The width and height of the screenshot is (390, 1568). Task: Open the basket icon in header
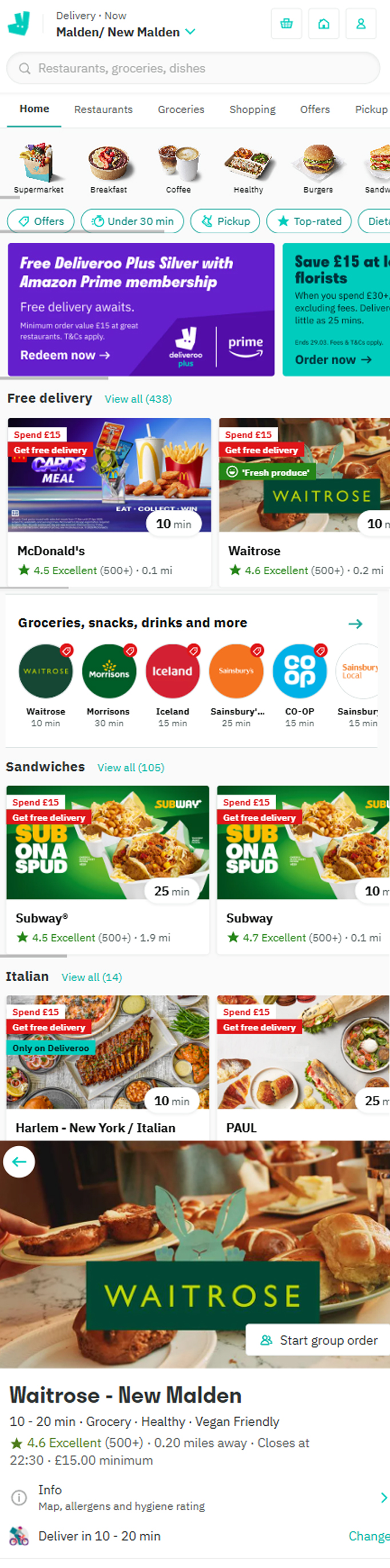click(286, 24)
